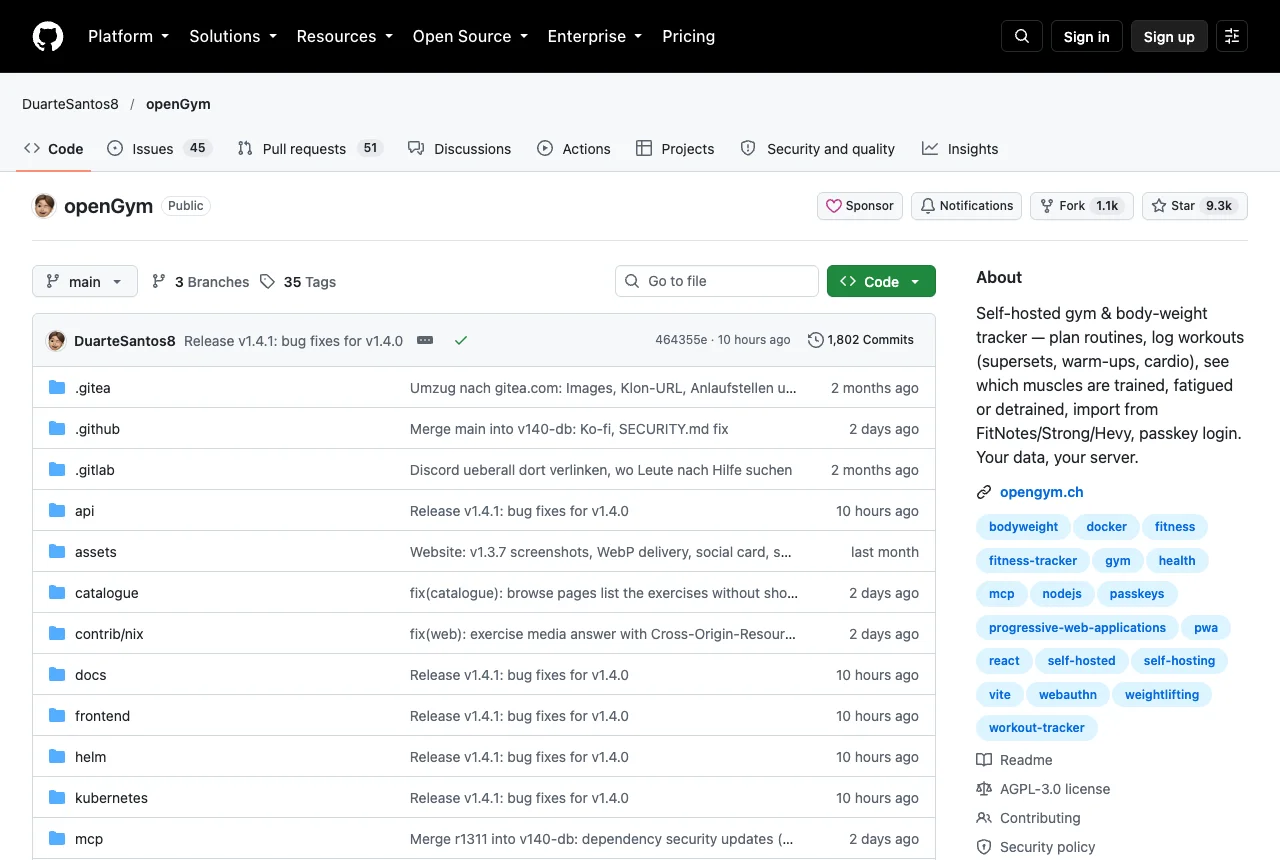Click the Notifications bell button
This screenshot has height=860, width=1280.
(x=966, y=206)
